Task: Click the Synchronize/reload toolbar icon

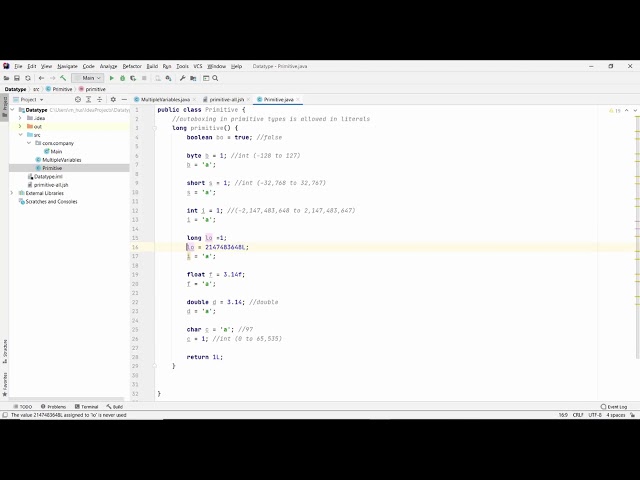Action: coord(28,78)
